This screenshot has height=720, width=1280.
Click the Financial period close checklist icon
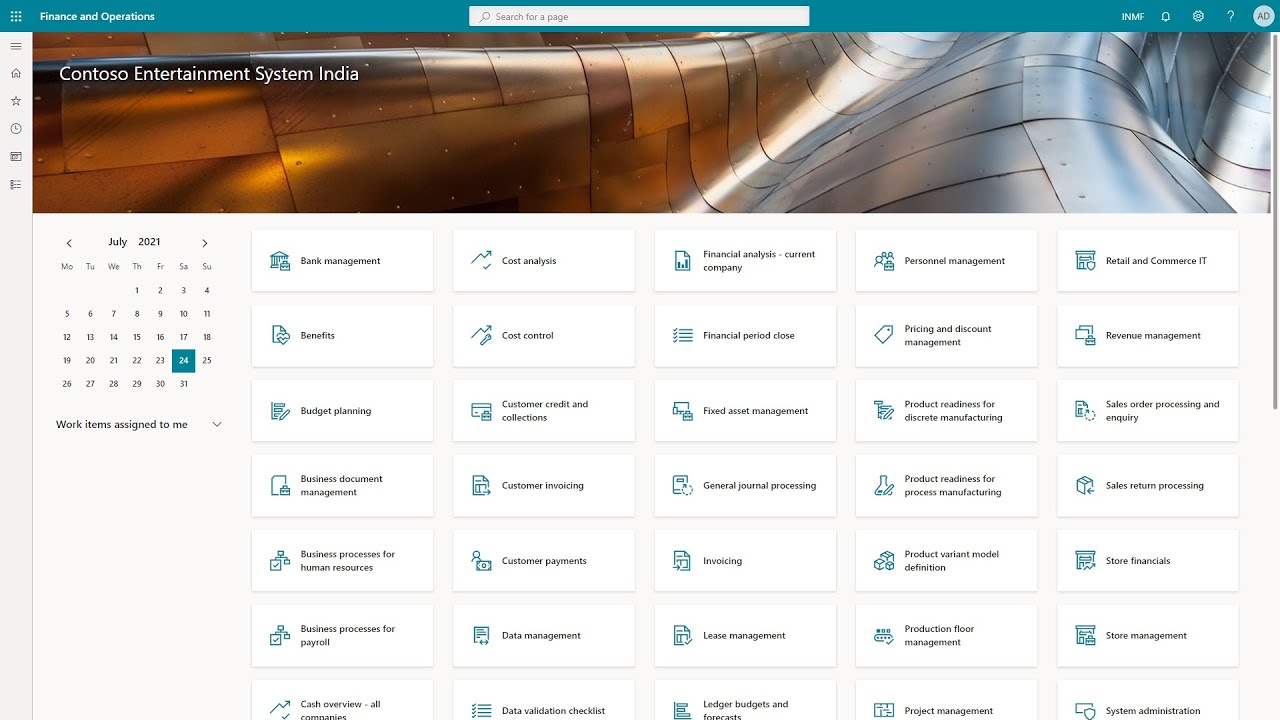pyautogui.click(x=683, y=336)
